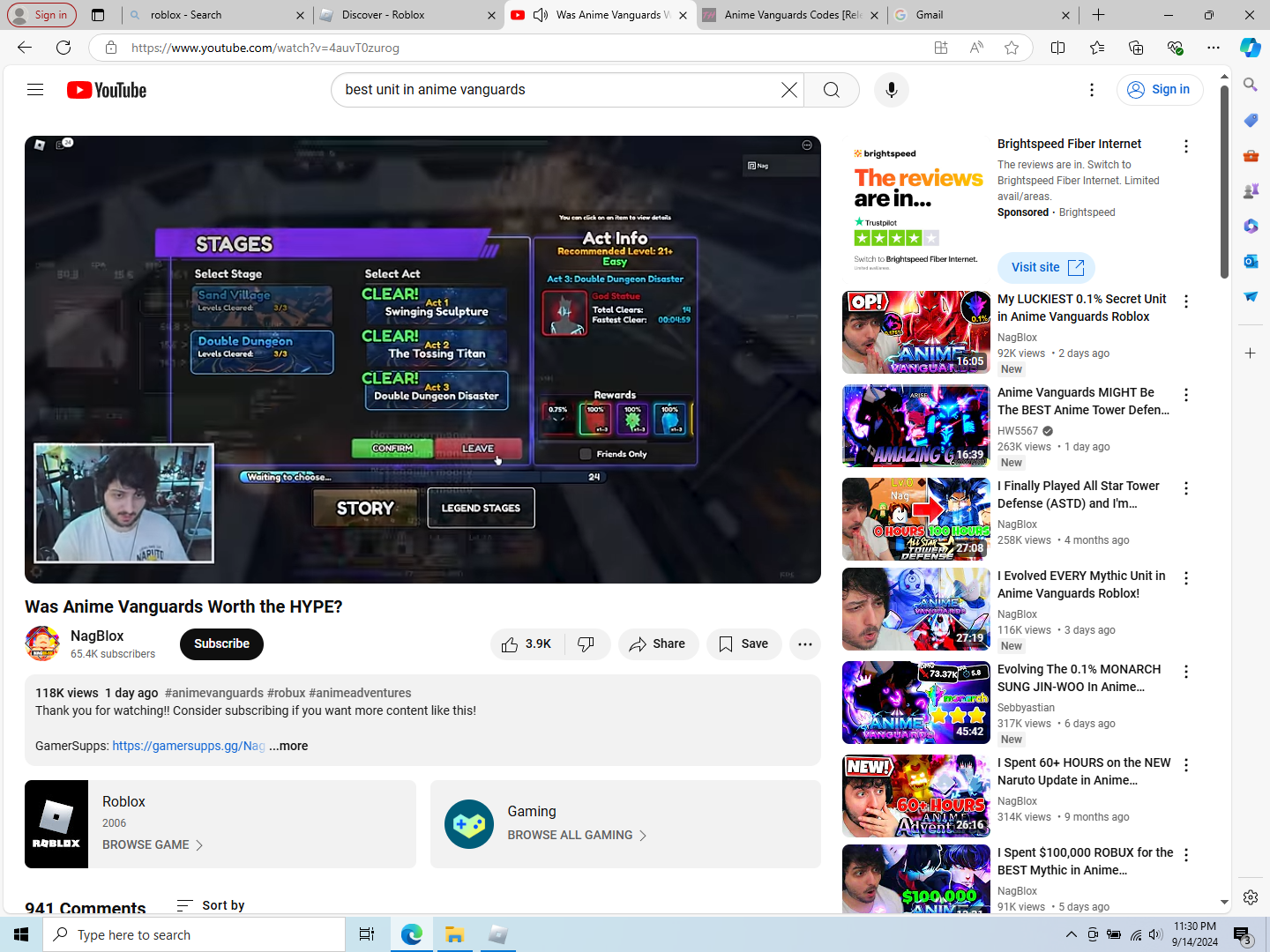The height and width of the screenshot is (952, 1270).
Task: Open Edge Settings and more menu
Action: [1214, 48]
